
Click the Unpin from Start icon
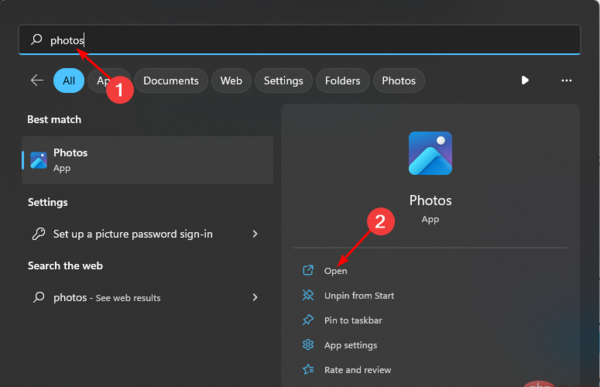pyautogui.click(x=308, y=295)
